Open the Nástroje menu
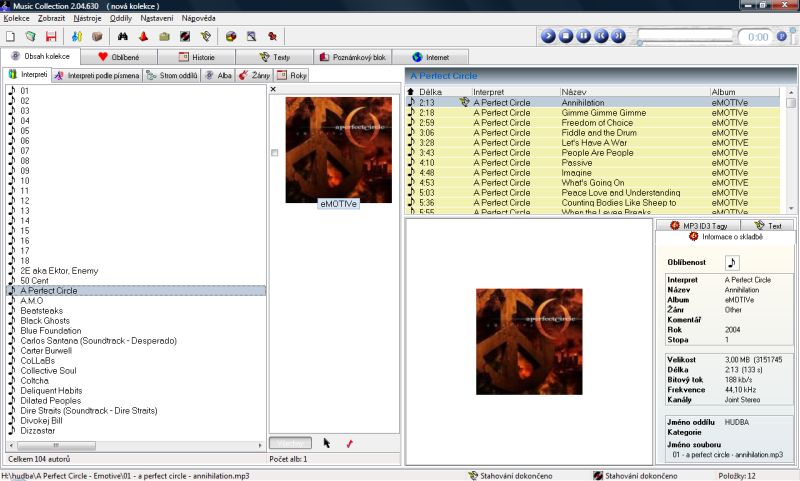This screenshot has width=800, height=481. click(87, 18)
